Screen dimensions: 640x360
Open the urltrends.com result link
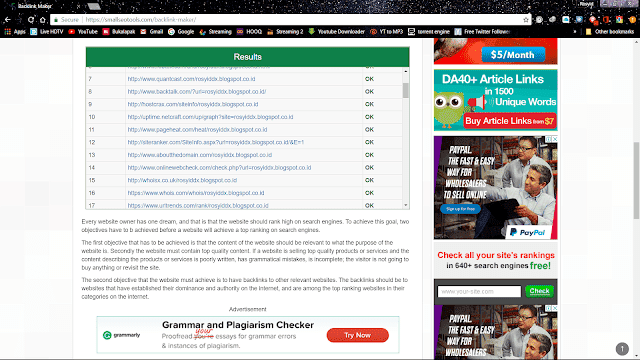pyautogui.click(x=198, y=205)
